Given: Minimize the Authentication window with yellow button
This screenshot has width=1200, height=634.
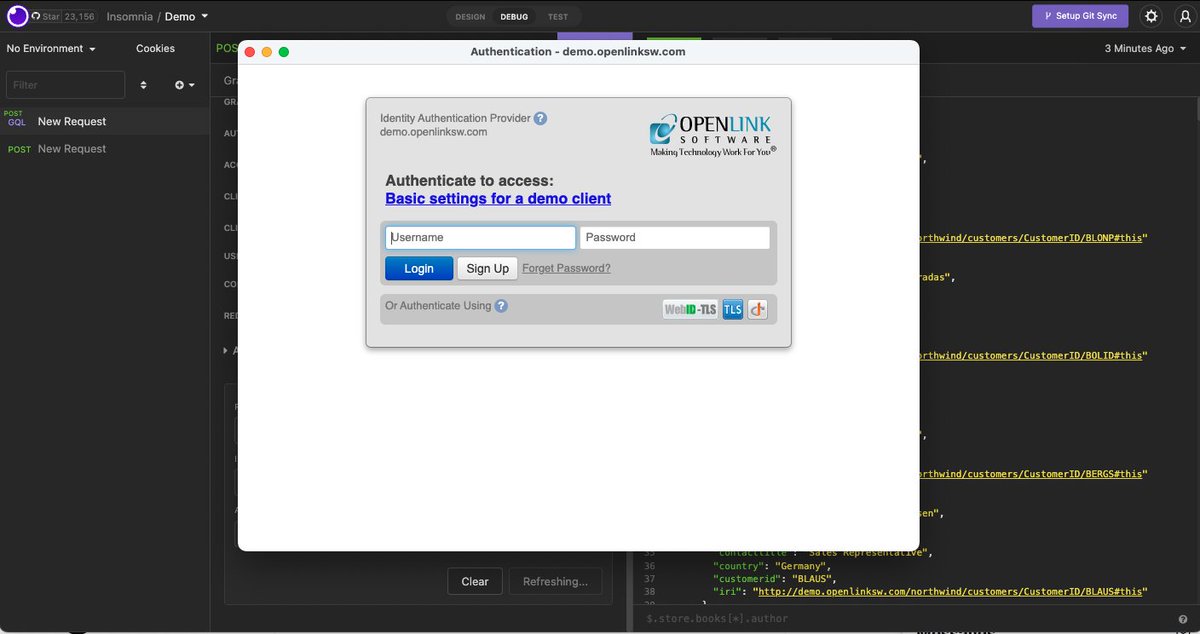Looking at the screenshot, I should tap(267, 52).
